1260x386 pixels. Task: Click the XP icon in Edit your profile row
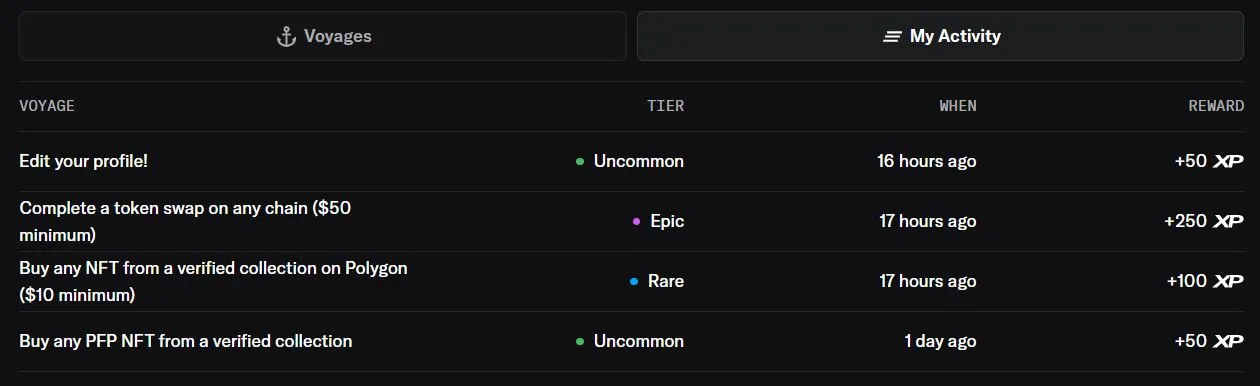point(1228,161)
